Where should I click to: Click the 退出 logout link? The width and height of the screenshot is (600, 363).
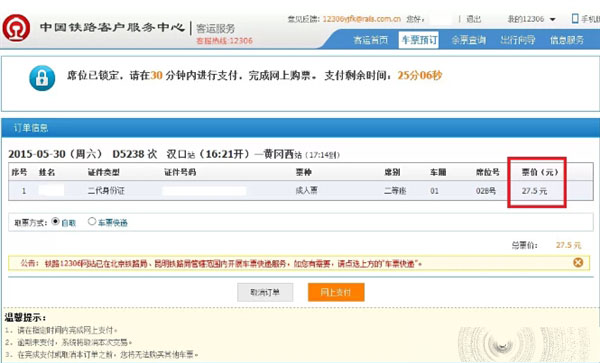(x=474, y=19)
